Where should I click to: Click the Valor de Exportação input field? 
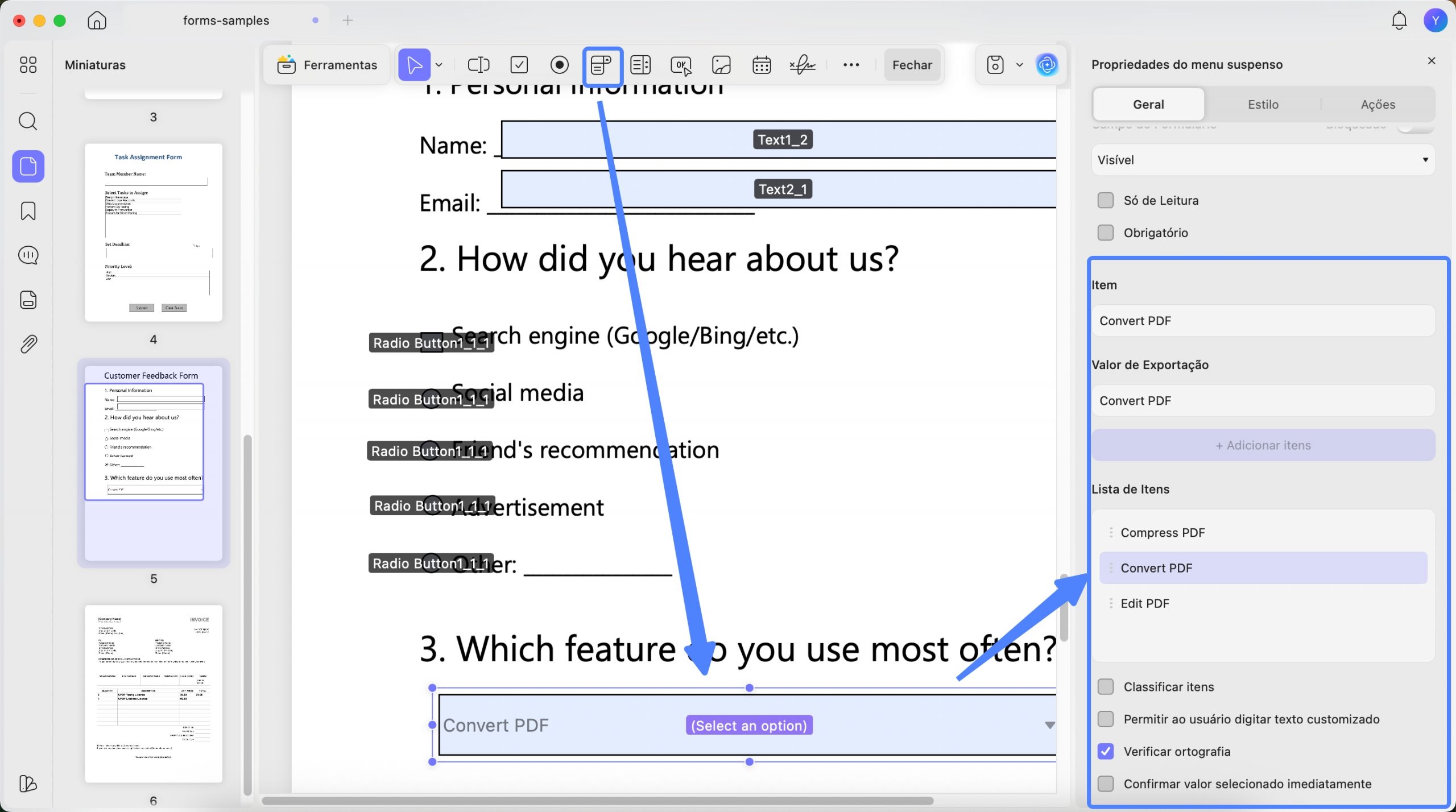[1263, 401]
